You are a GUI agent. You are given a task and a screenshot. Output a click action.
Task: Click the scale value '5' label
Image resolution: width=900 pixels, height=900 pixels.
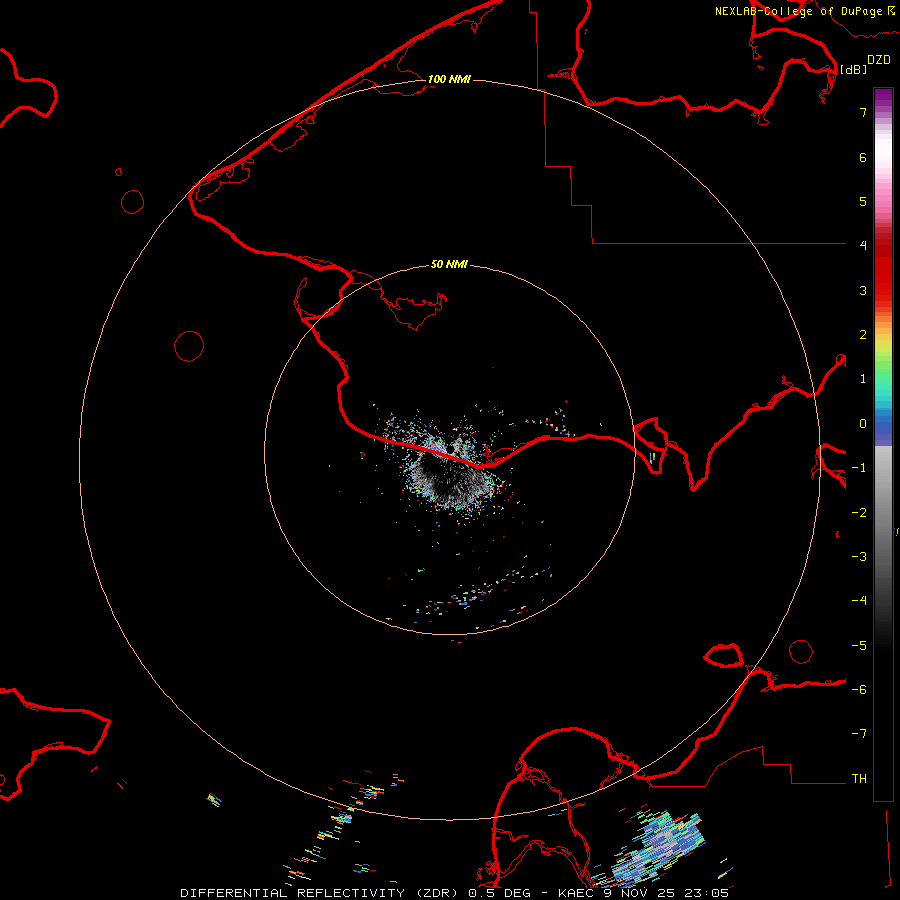click(863, 201)
